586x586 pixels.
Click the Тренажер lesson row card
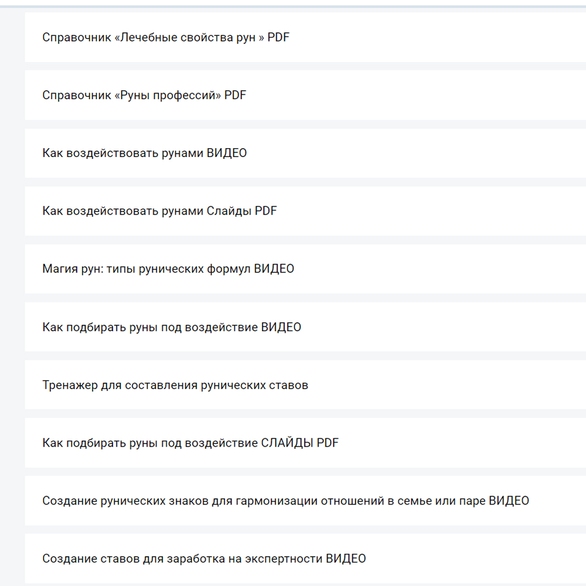click(305, 385)
